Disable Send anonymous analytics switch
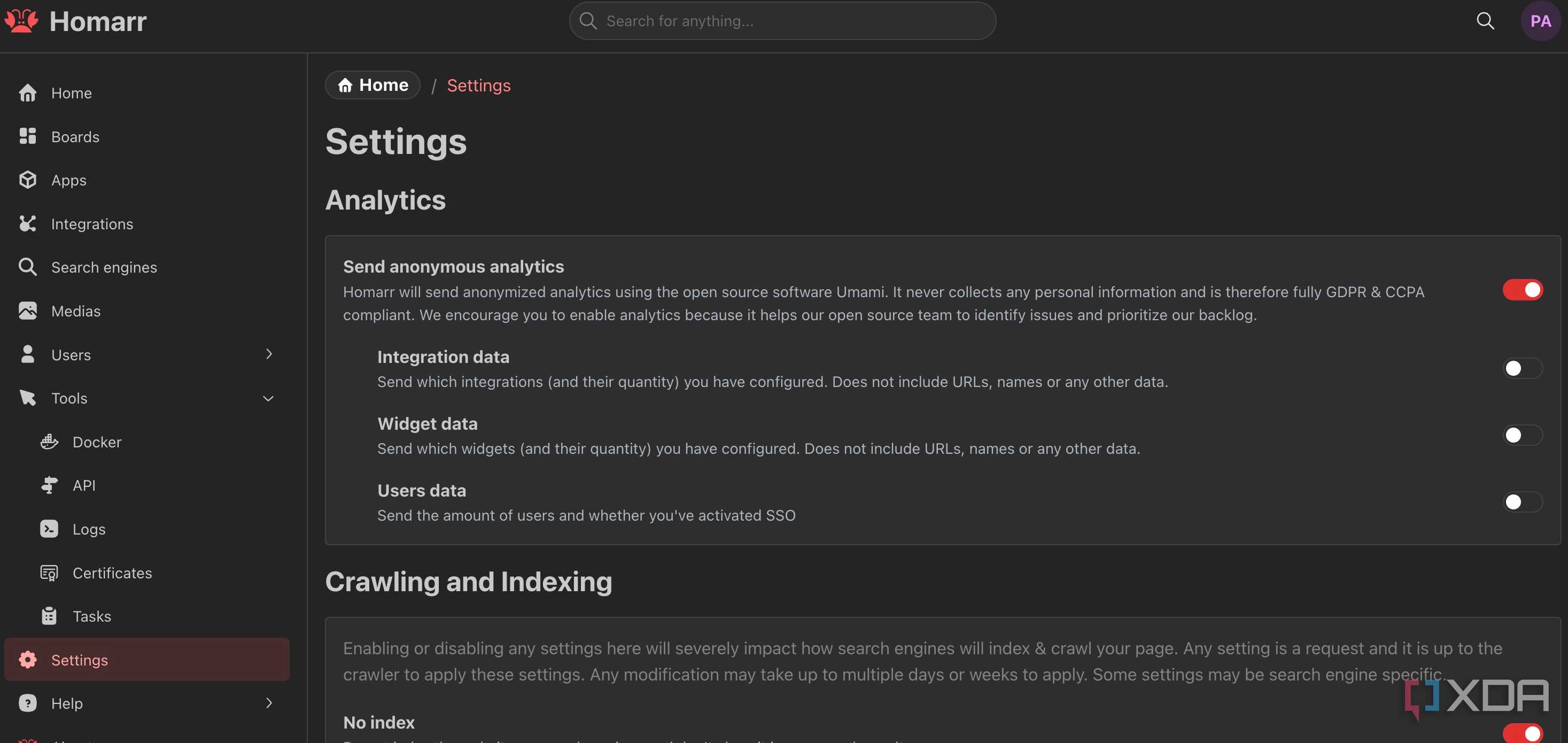Screen dimensions: 1568x743 coord(1523,290)
